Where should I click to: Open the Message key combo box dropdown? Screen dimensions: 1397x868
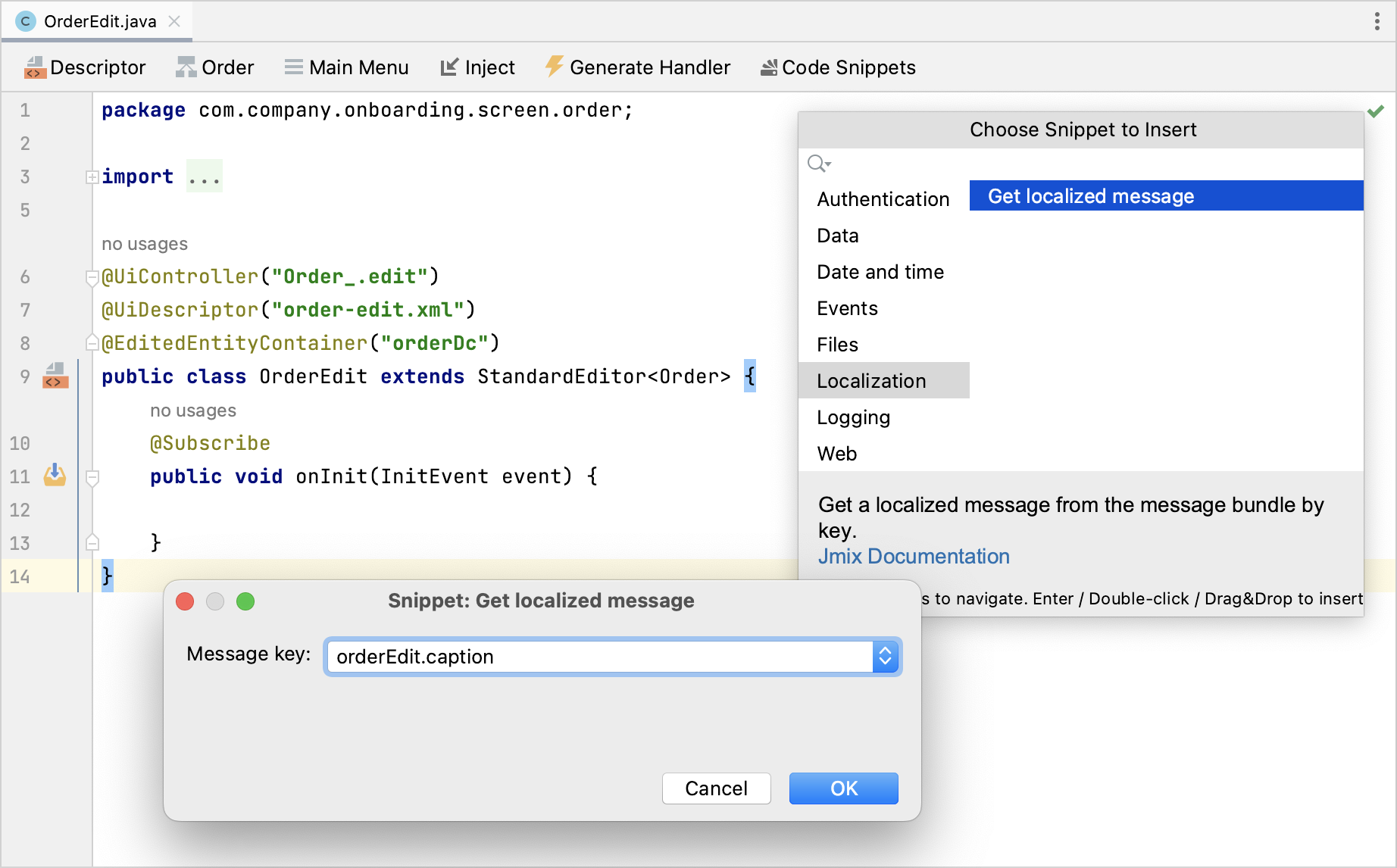pyautogui.click(x=885, y=657)
